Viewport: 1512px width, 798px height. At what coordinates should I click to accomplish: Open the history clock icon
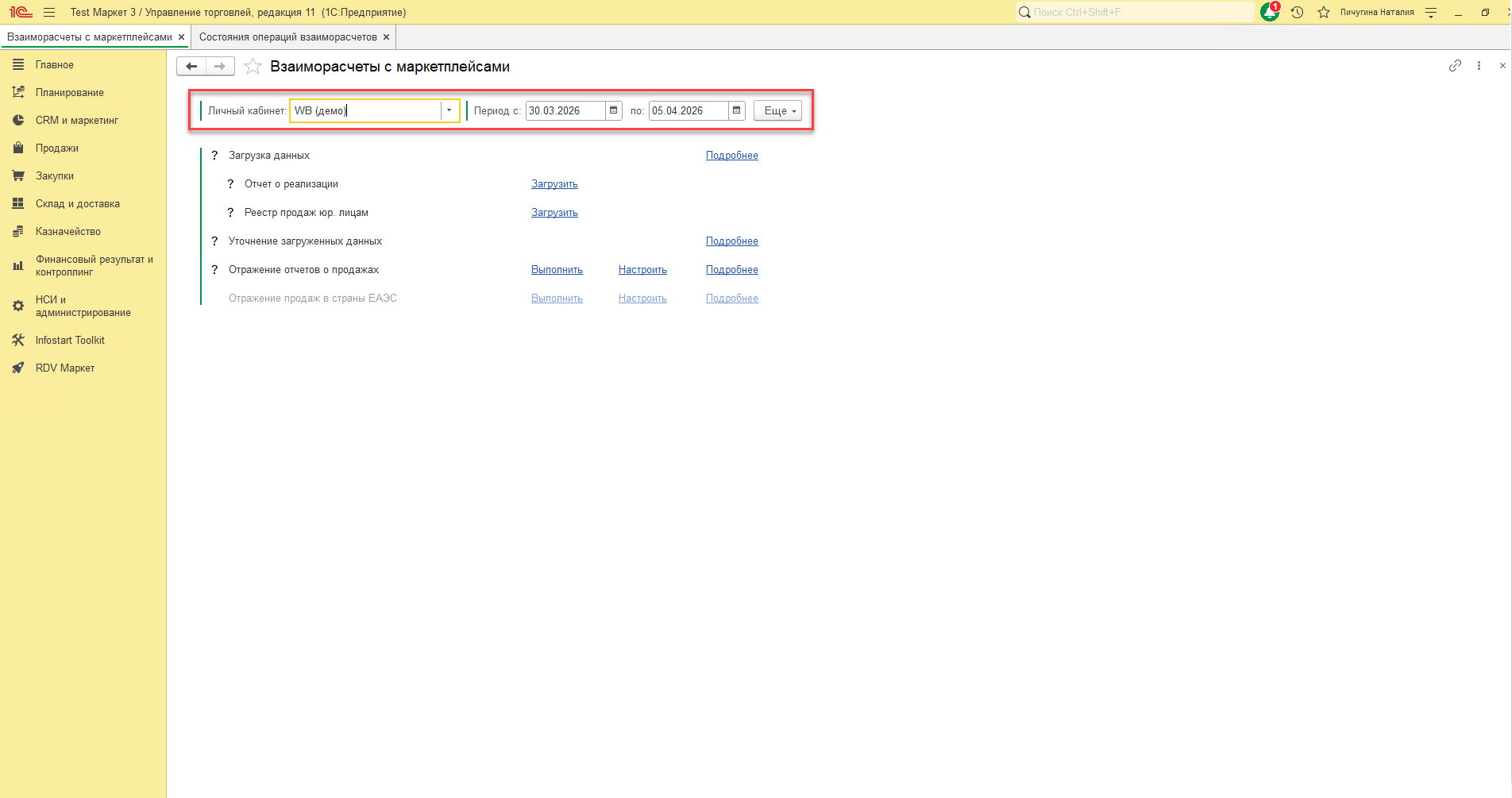click(x=1298, y=12)
